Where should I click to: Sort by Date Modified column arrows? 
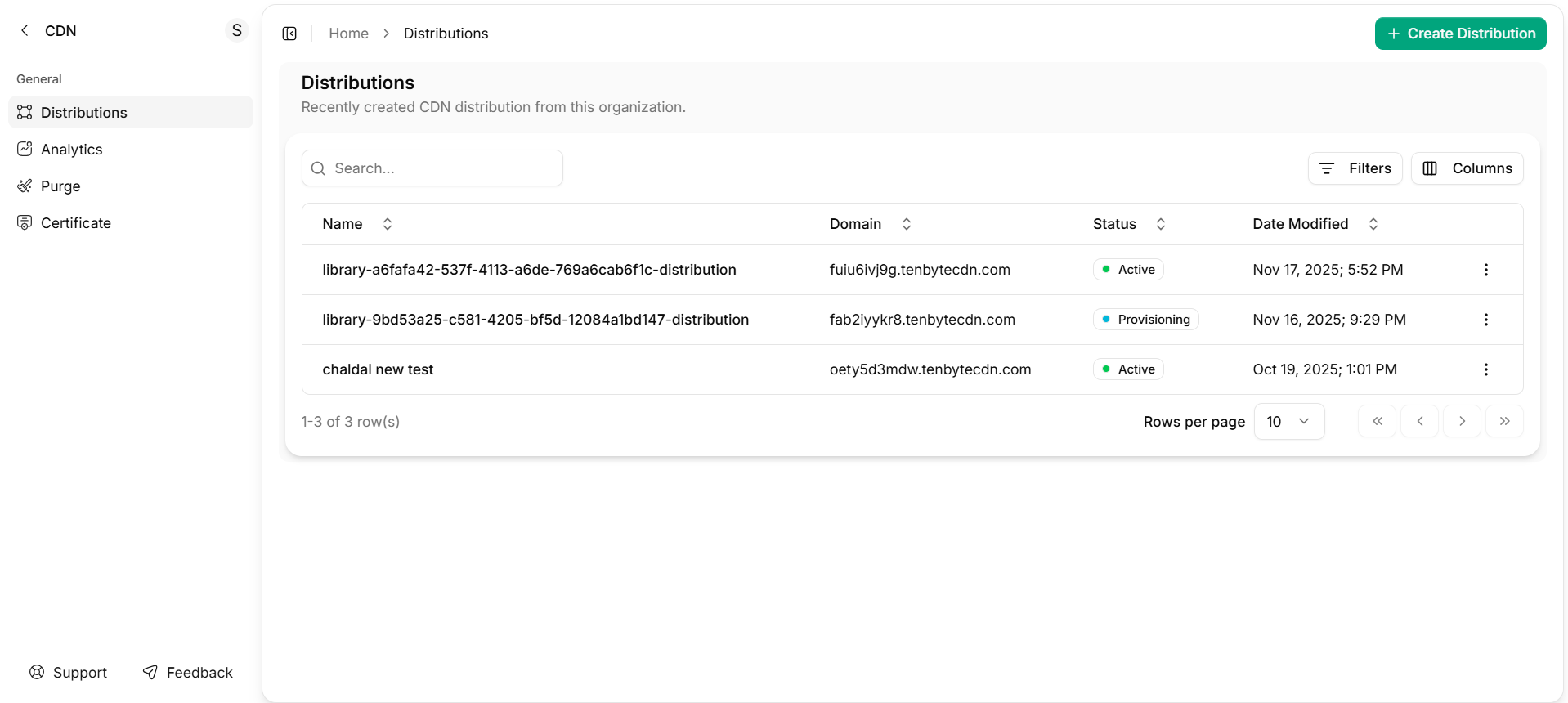coord(1373,224)
